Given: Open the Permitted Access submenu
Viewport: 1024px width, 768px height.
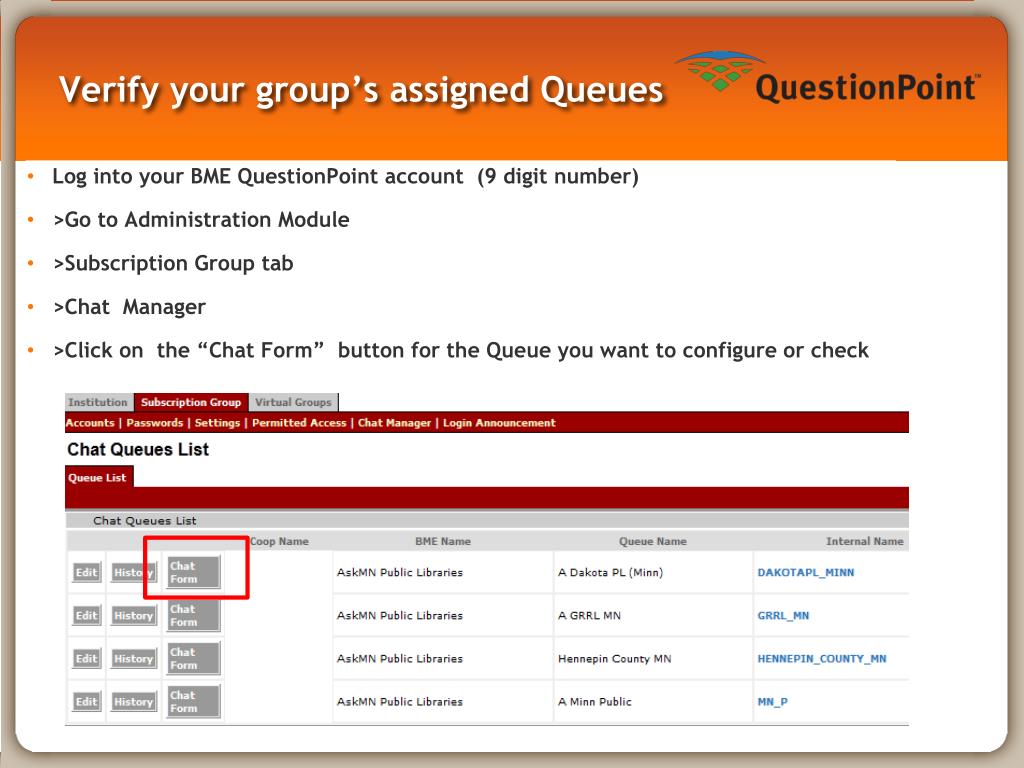Looking at the screenshot, I should pyautogui.click(x=299, y=423).
